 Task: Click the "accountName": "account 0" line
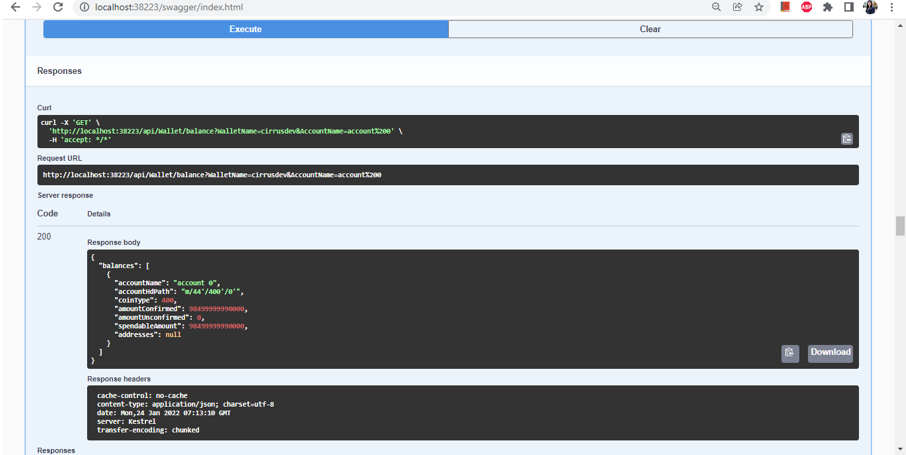168,283
